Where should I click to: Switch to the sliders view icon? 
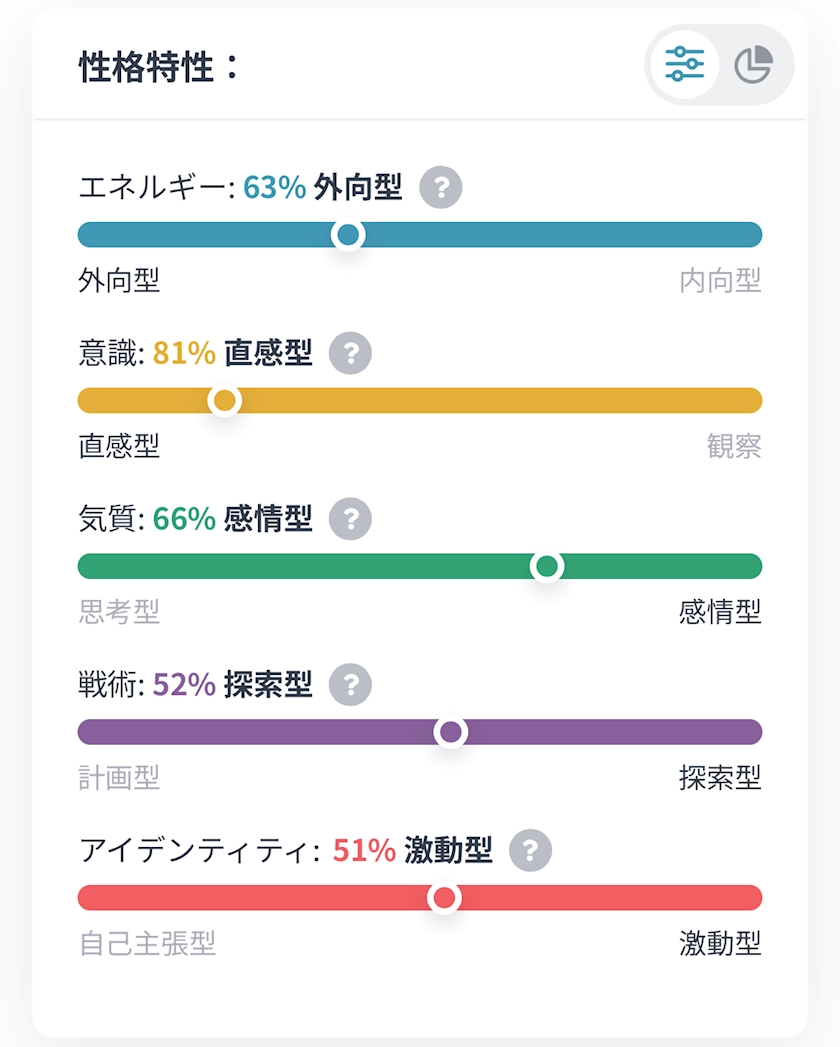click(685, 64)
